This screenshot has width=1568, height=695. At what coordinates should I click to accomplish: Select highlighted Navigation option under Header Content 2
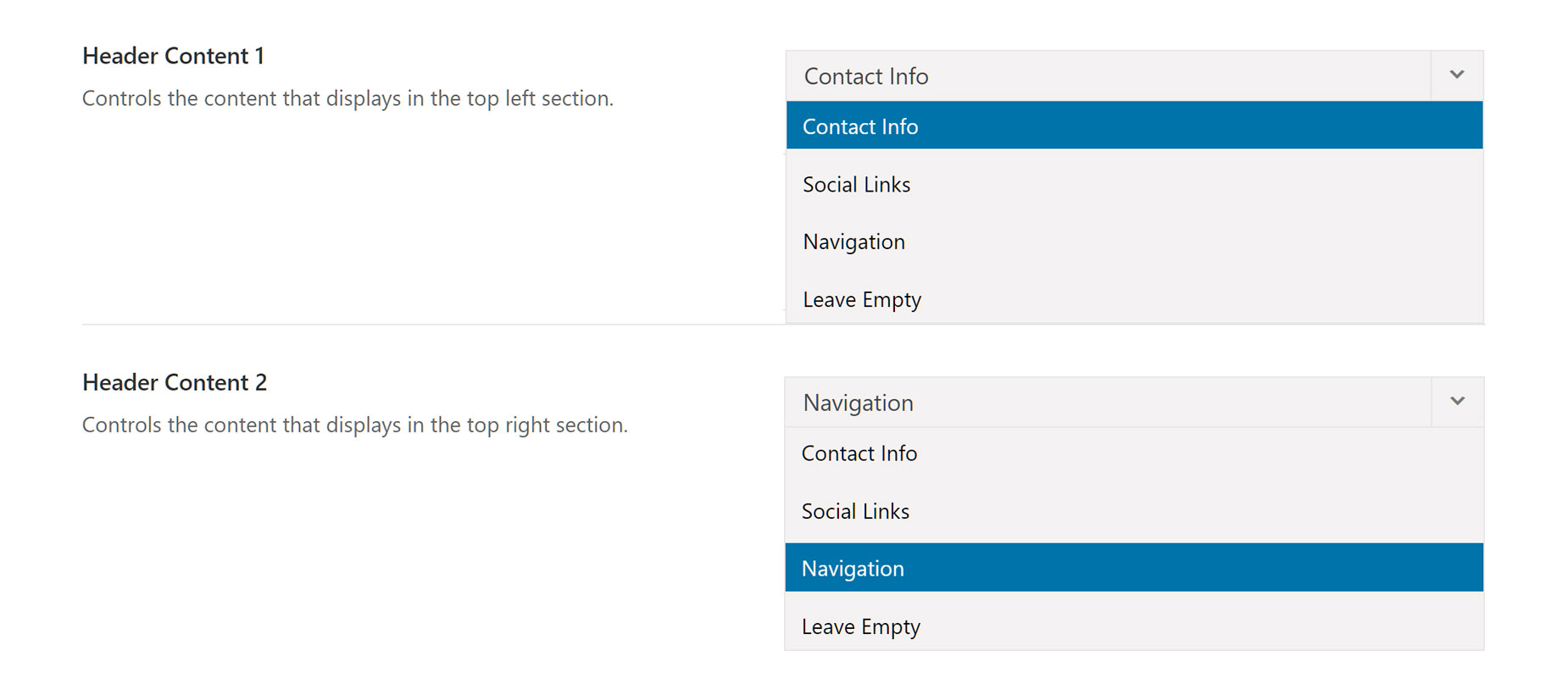point(1135,568)
